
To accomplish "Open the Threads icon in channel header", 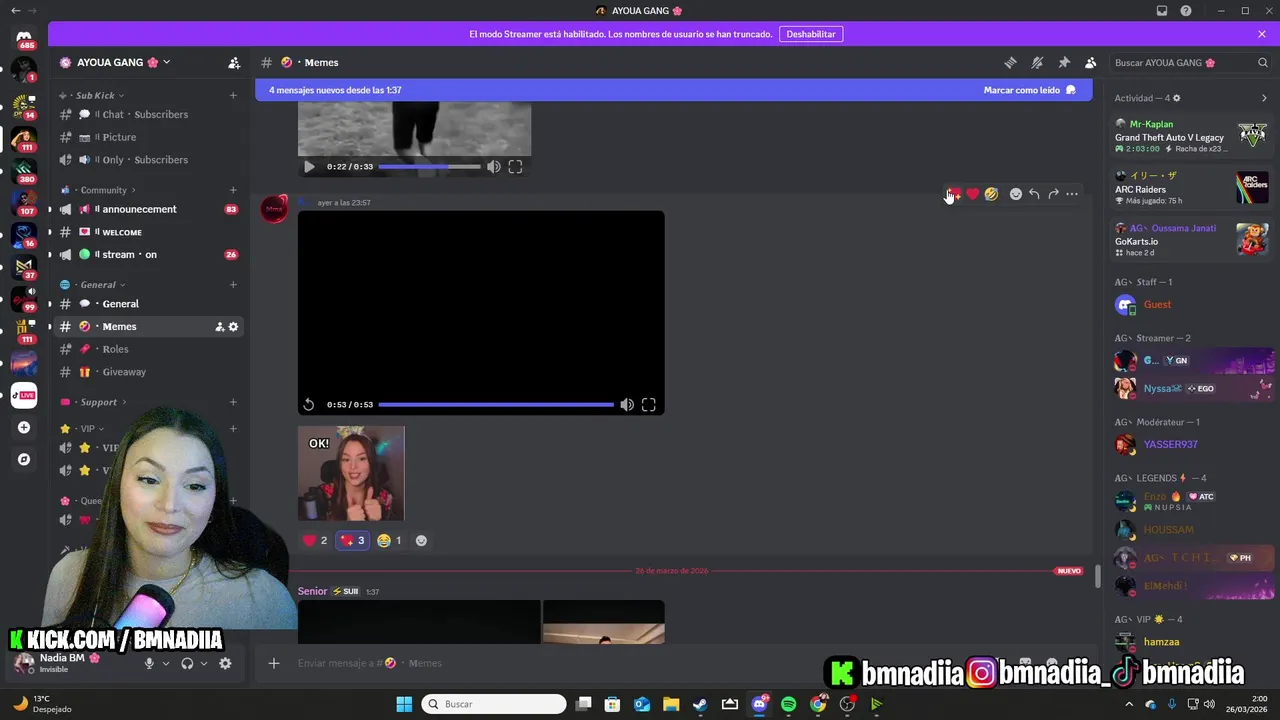I will 1010,62.
